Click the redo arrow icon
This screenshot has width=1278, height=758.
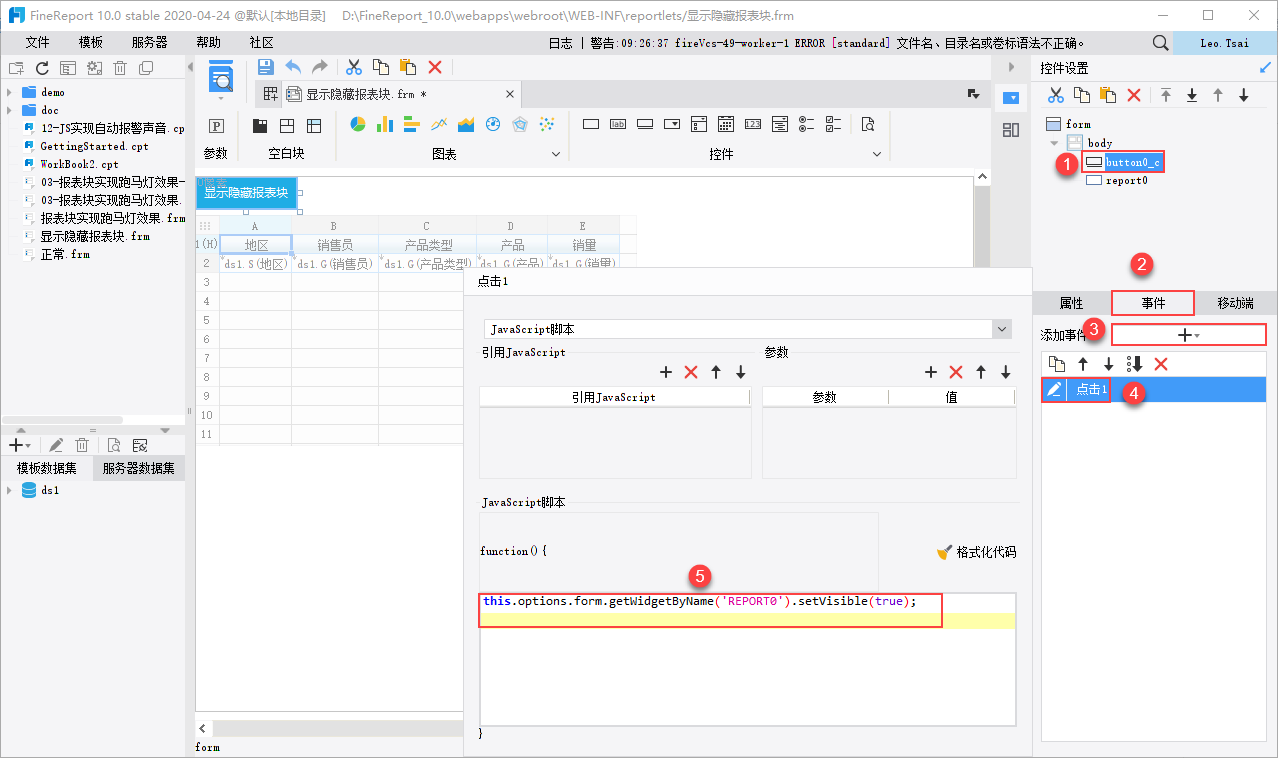click(320, 67)
